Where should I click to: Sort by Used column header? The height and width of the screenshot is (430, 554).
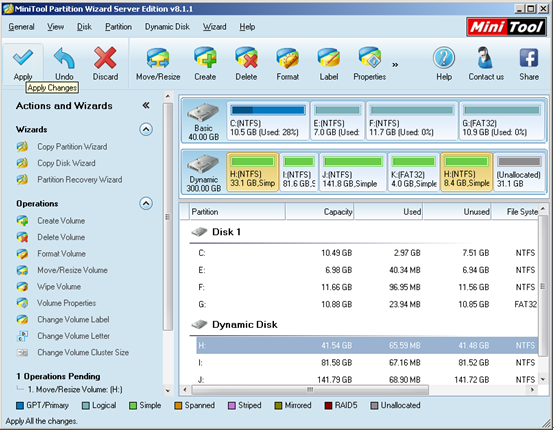pos(389,212)
